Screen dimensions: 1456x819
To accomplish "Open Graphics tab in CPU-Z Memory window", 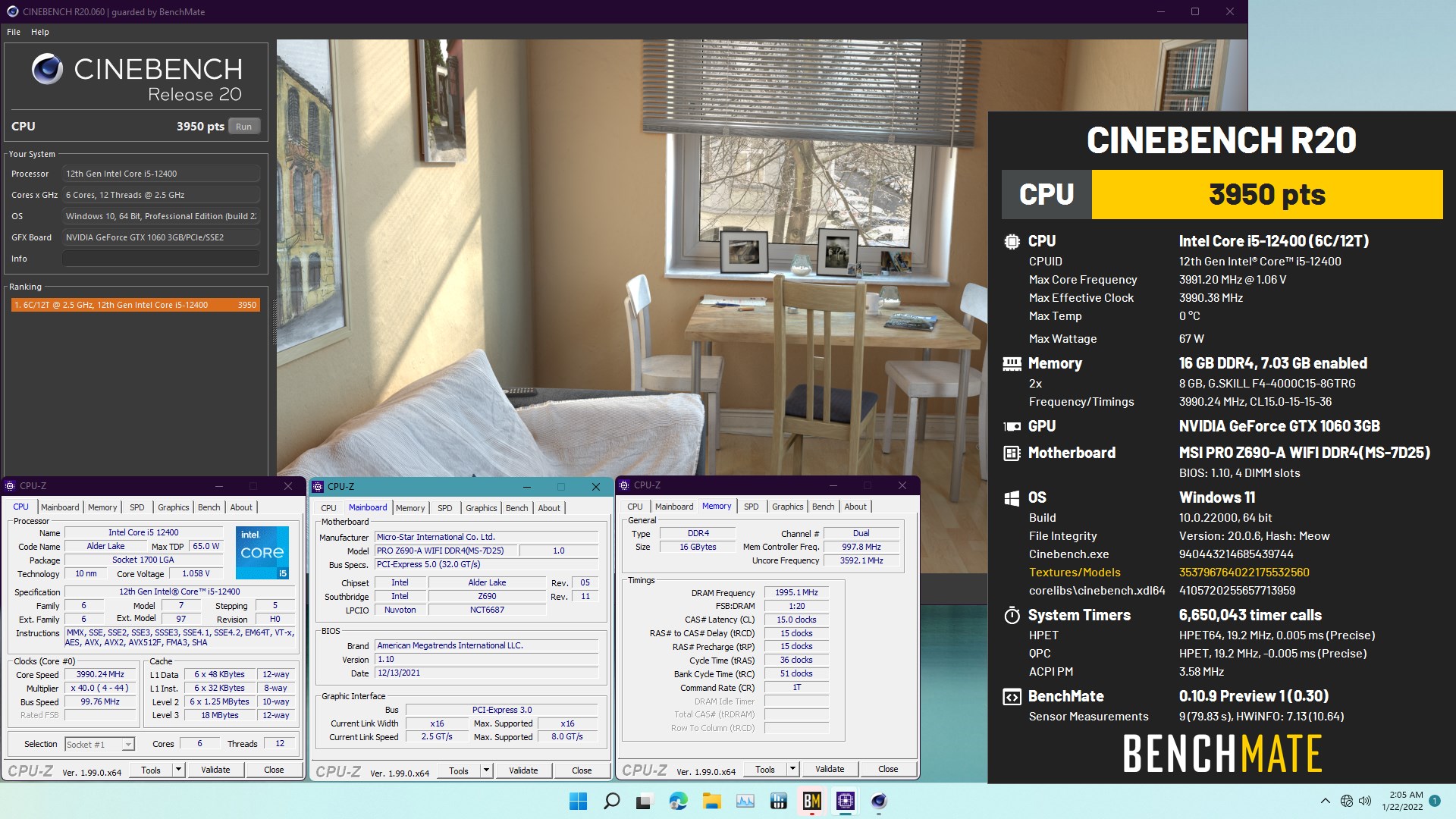I will click(x=788, y=507).
